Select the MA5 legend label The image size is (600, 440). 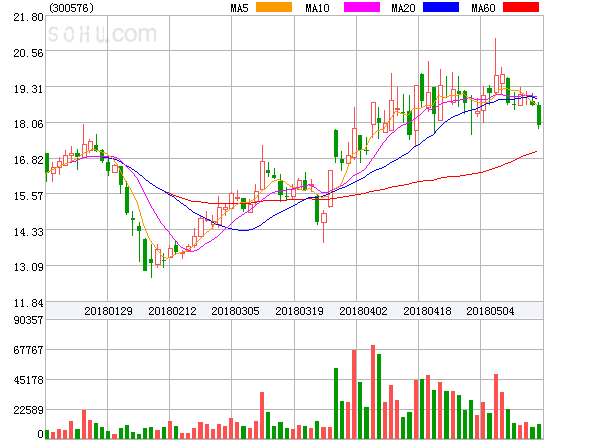point(239,8)
